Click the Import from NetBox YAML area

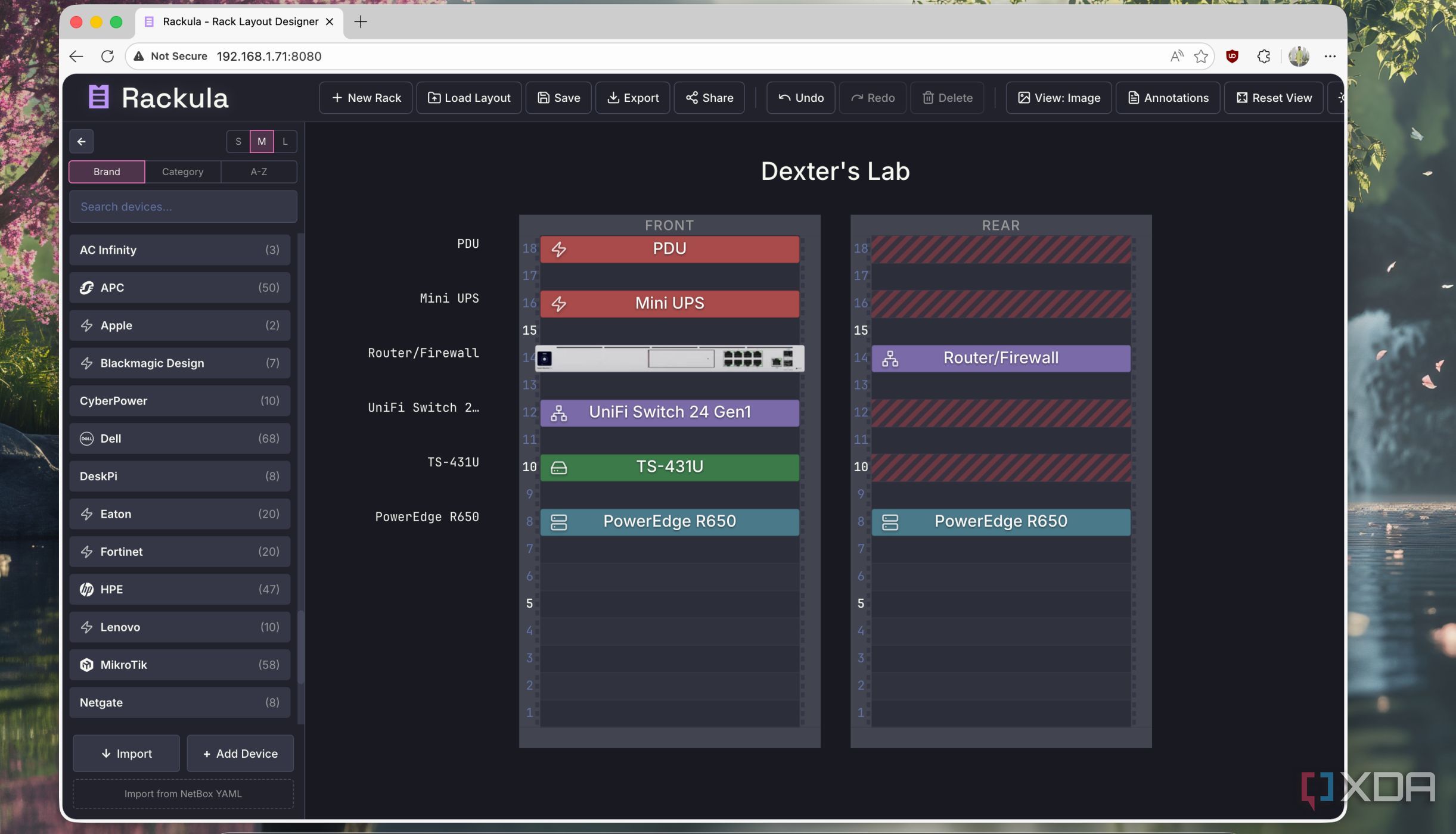(x=183, y=794)
